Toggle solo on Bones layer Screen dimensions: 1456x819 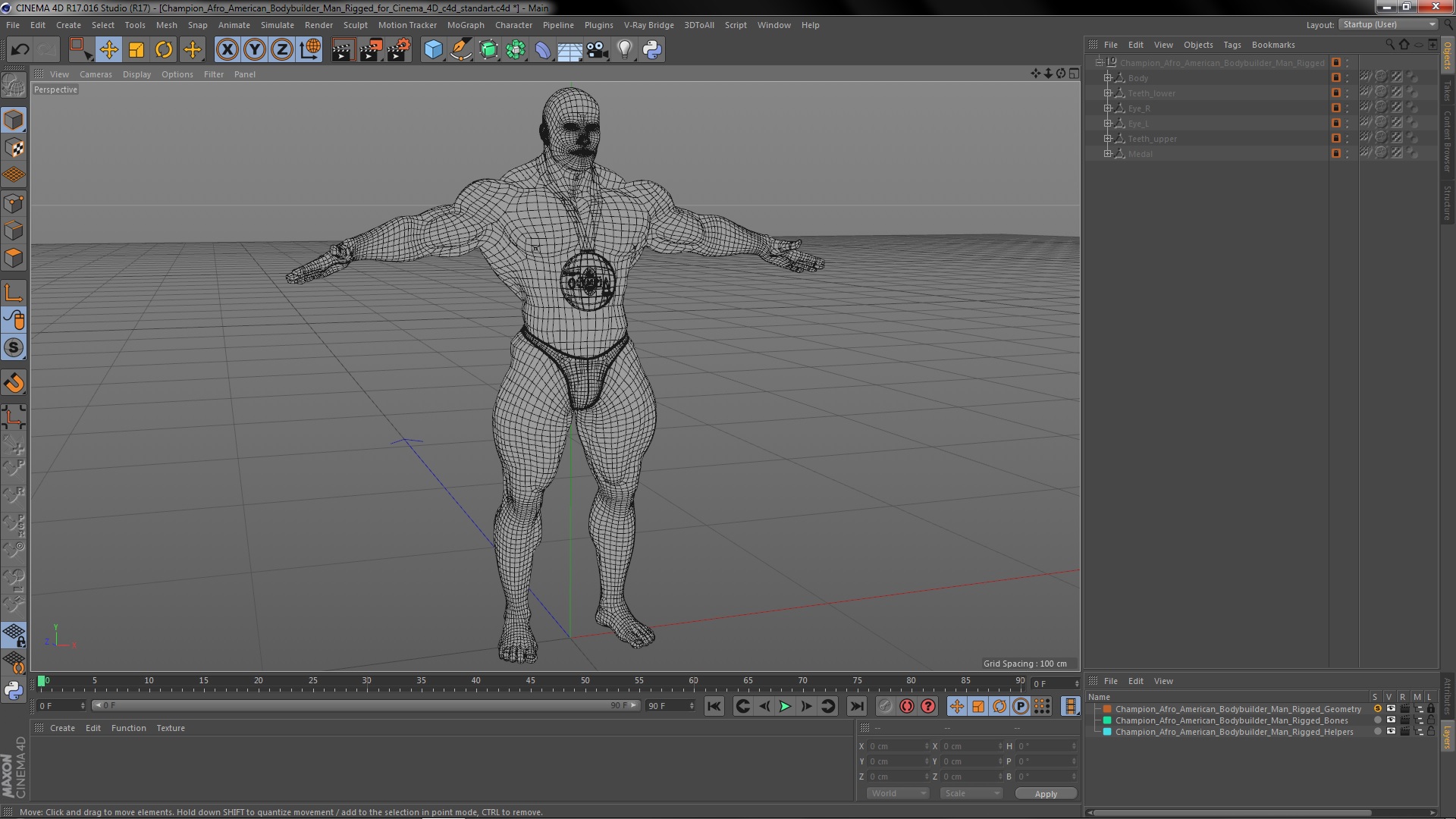coord(1377,720)
